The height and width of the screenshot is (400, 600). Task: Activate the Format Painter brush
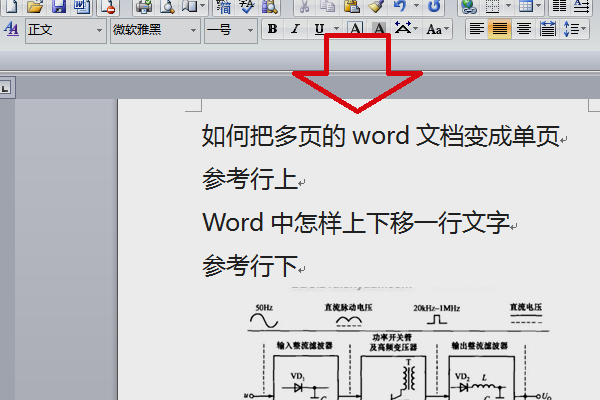tap(376, 6)
